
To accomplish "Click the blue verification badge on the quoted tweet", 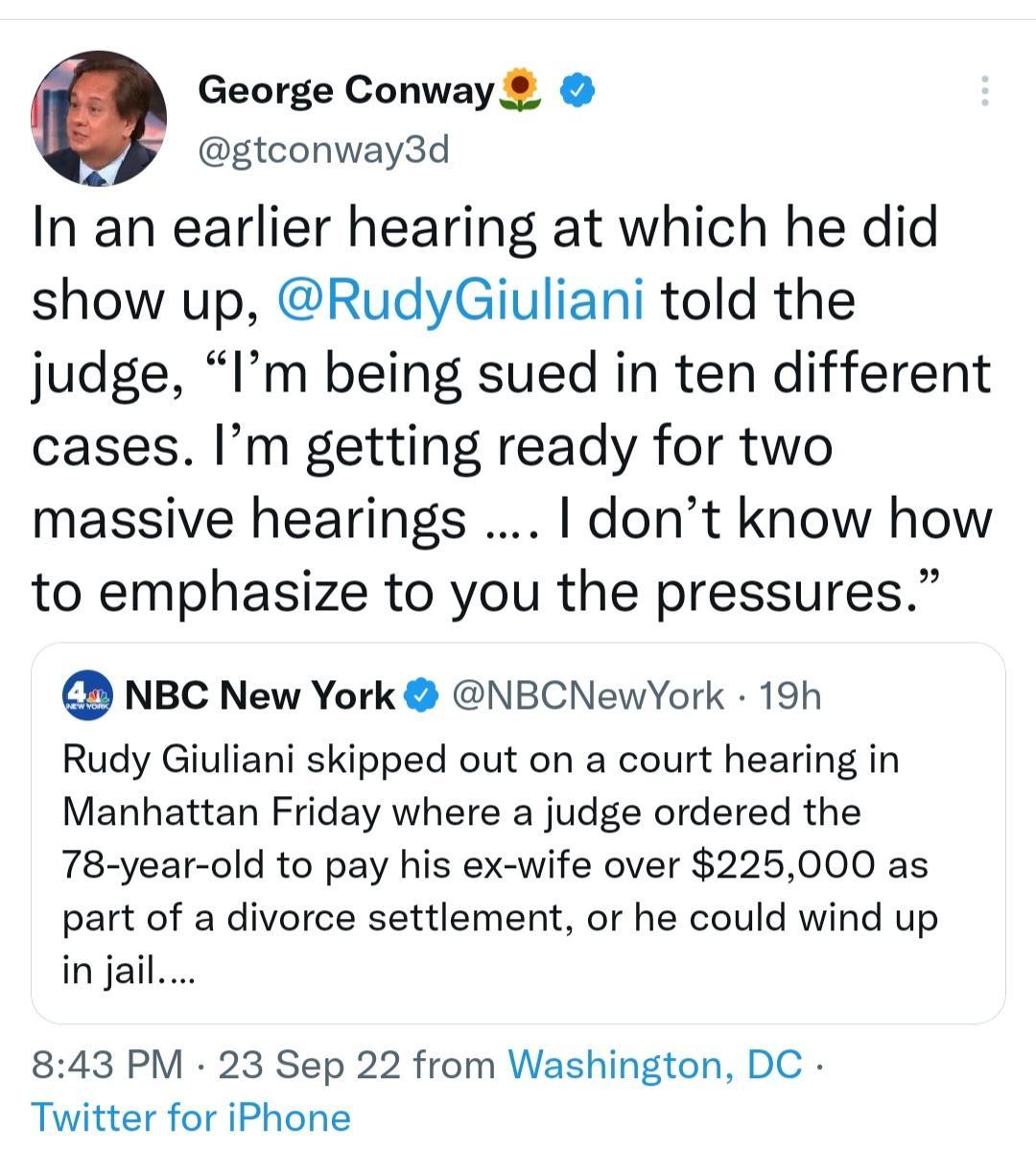I will pos(422,695).
